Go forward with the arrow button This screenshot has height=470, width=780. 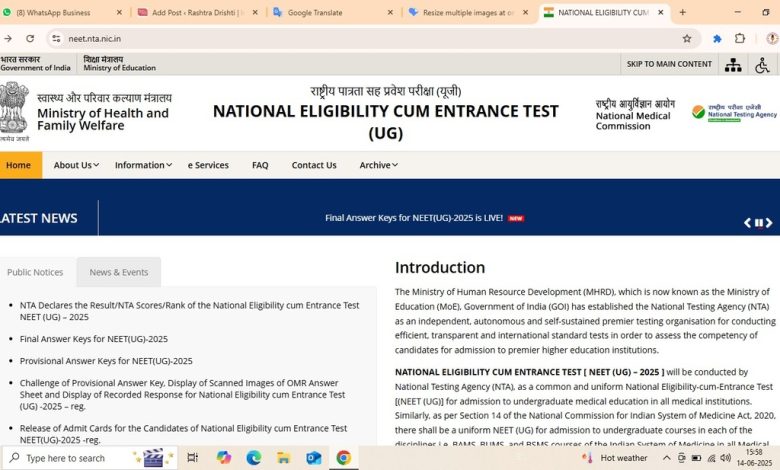(8, 38)
